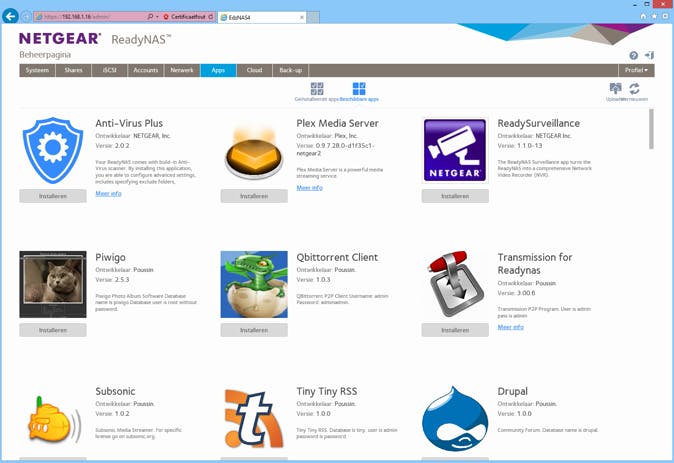
Task: Open browser favorites star icon
Action: coord(654,16)
